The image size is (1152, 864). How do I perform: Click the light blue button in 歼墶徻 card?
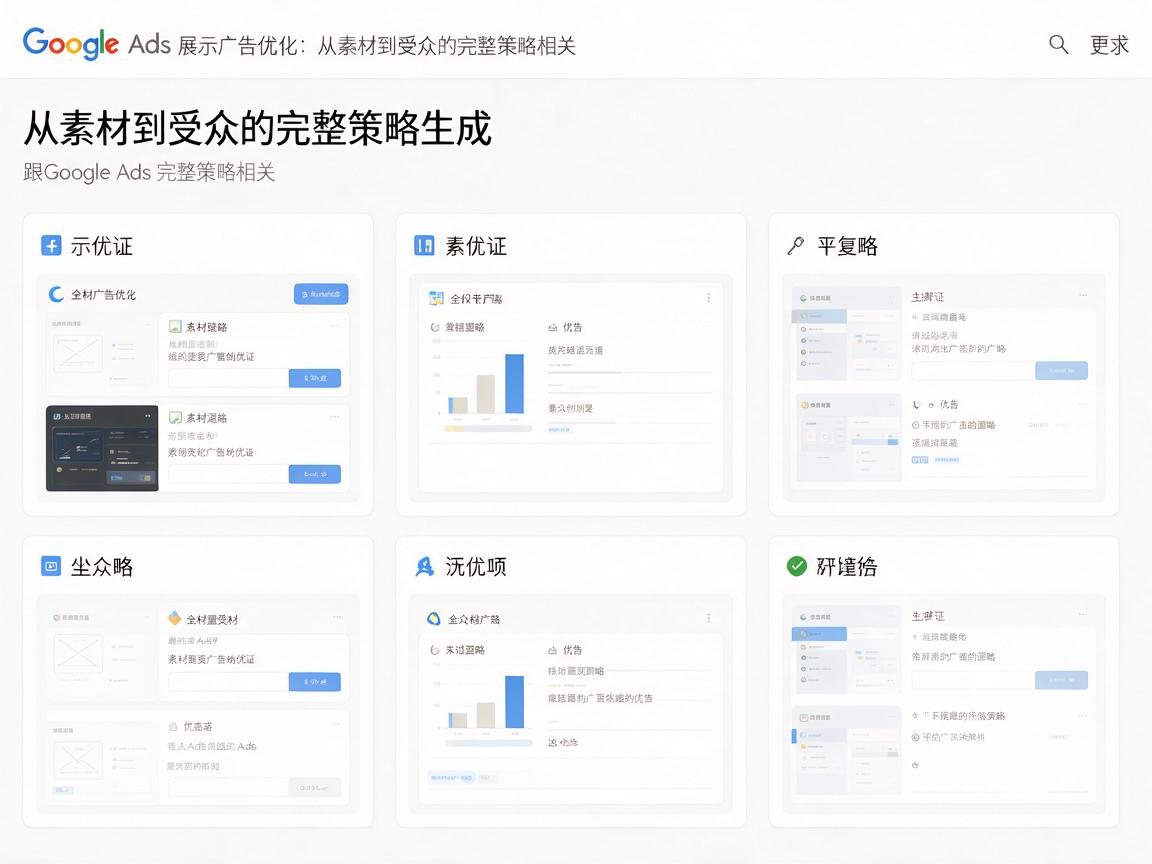pyautogui.click(x=1061, y=680)
